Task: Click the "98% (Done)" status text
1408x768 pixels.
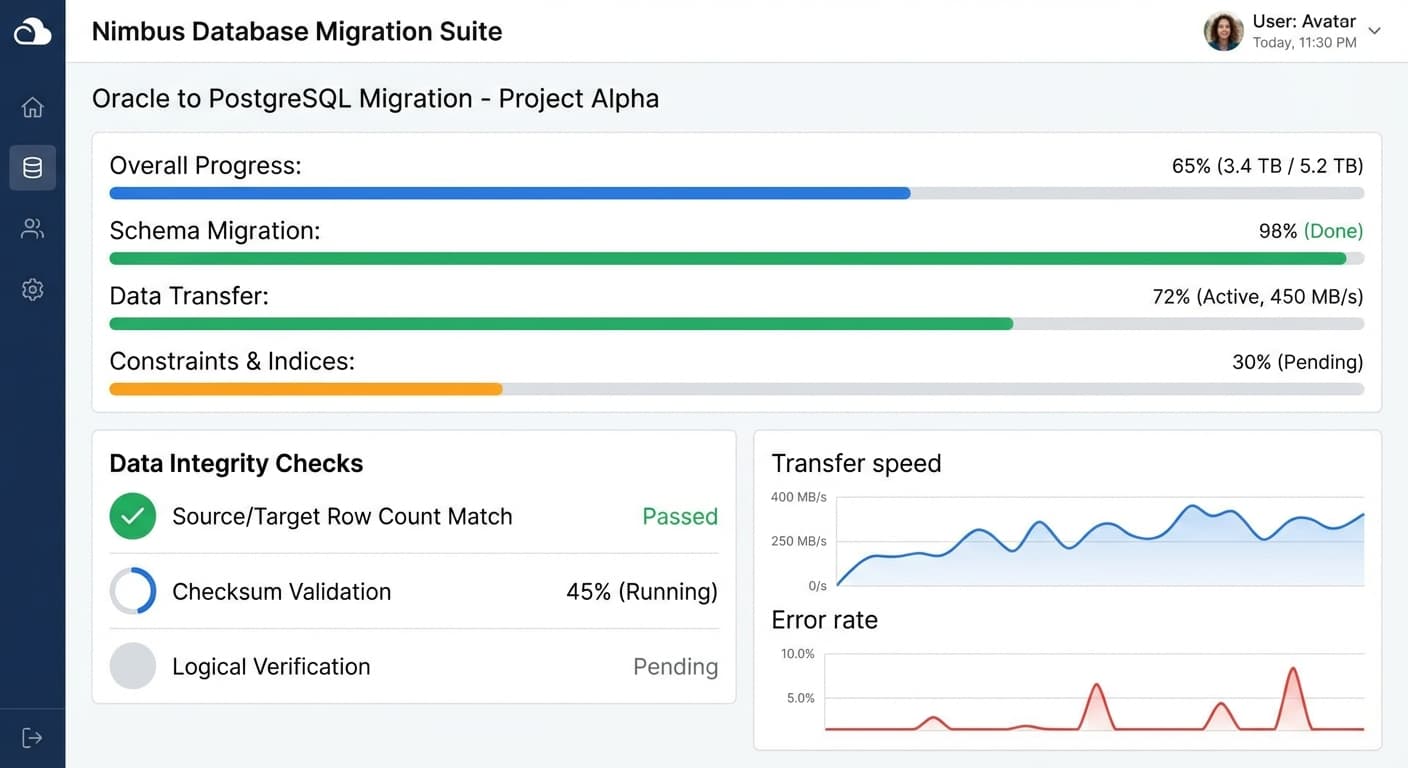Action: click(x=1311, y=231)
